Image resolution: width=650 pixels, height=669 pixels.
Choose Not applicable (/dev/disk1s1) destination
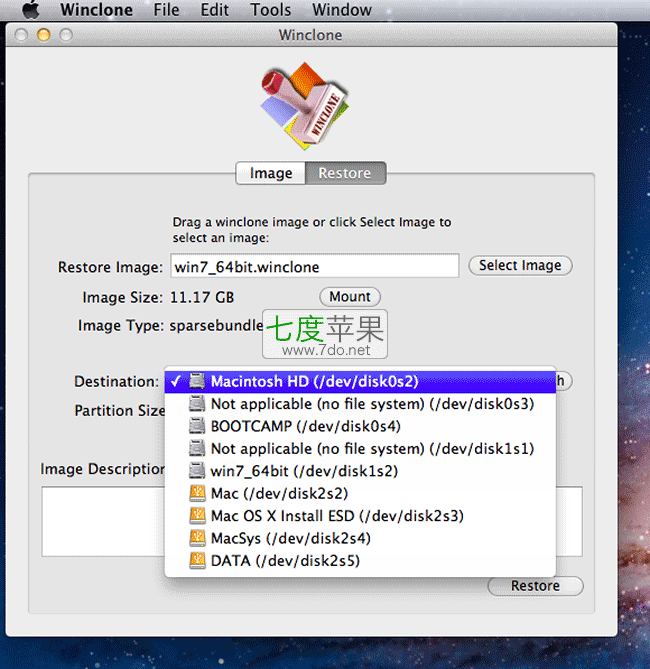tap(360, 449)
